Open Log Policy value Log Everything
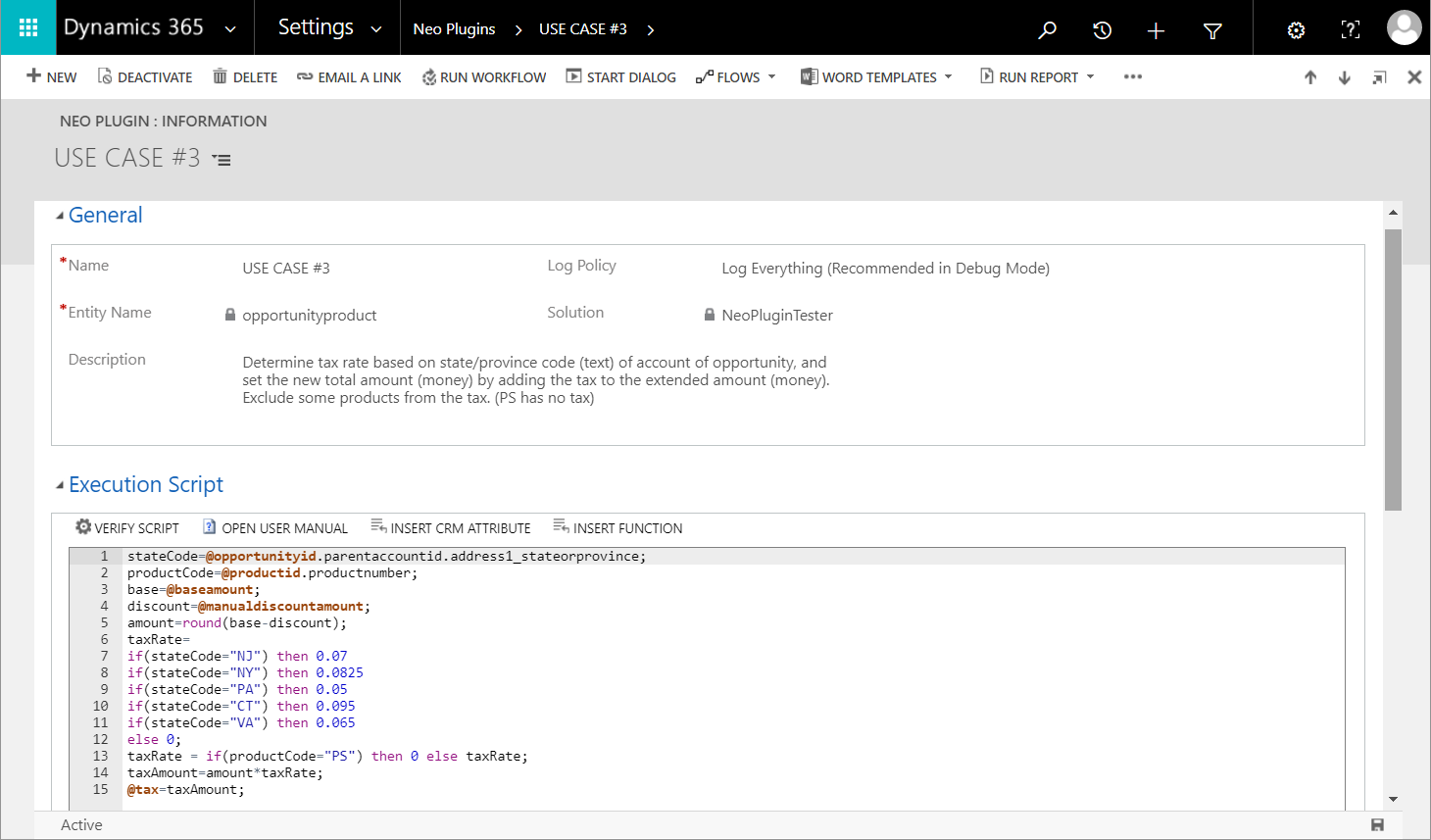Image resolution: width=1431 pixels, height=840 pixels. coord(885,269)
